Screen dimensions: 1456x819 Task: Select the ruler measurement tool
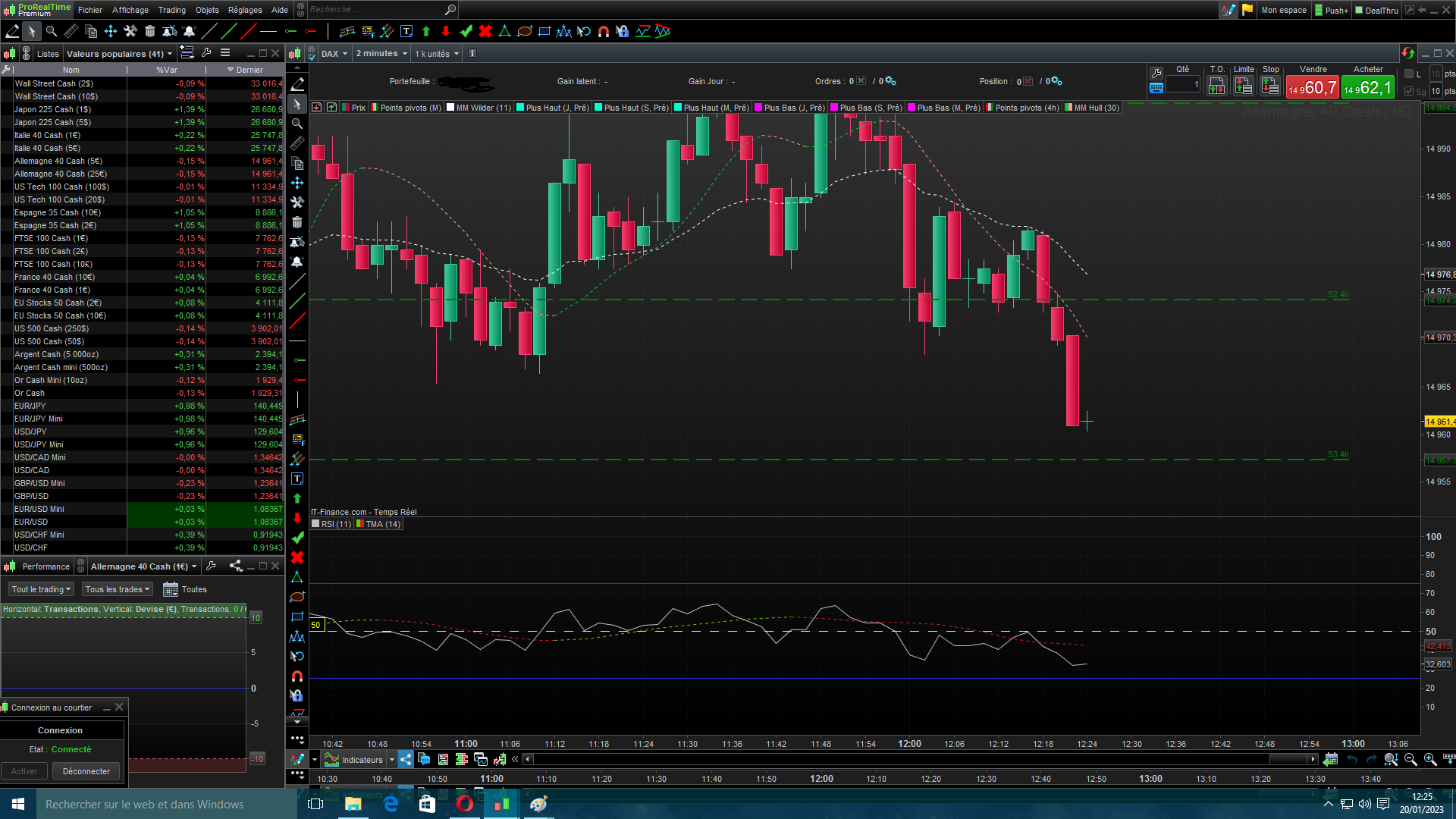coord(71,31)
